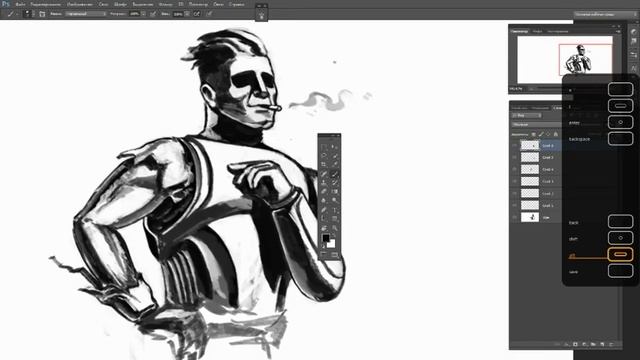The height and width of the screenshot is (360, 640).
Task: Toggle visibility of layer Слой 4
Action: pos(515,169)
